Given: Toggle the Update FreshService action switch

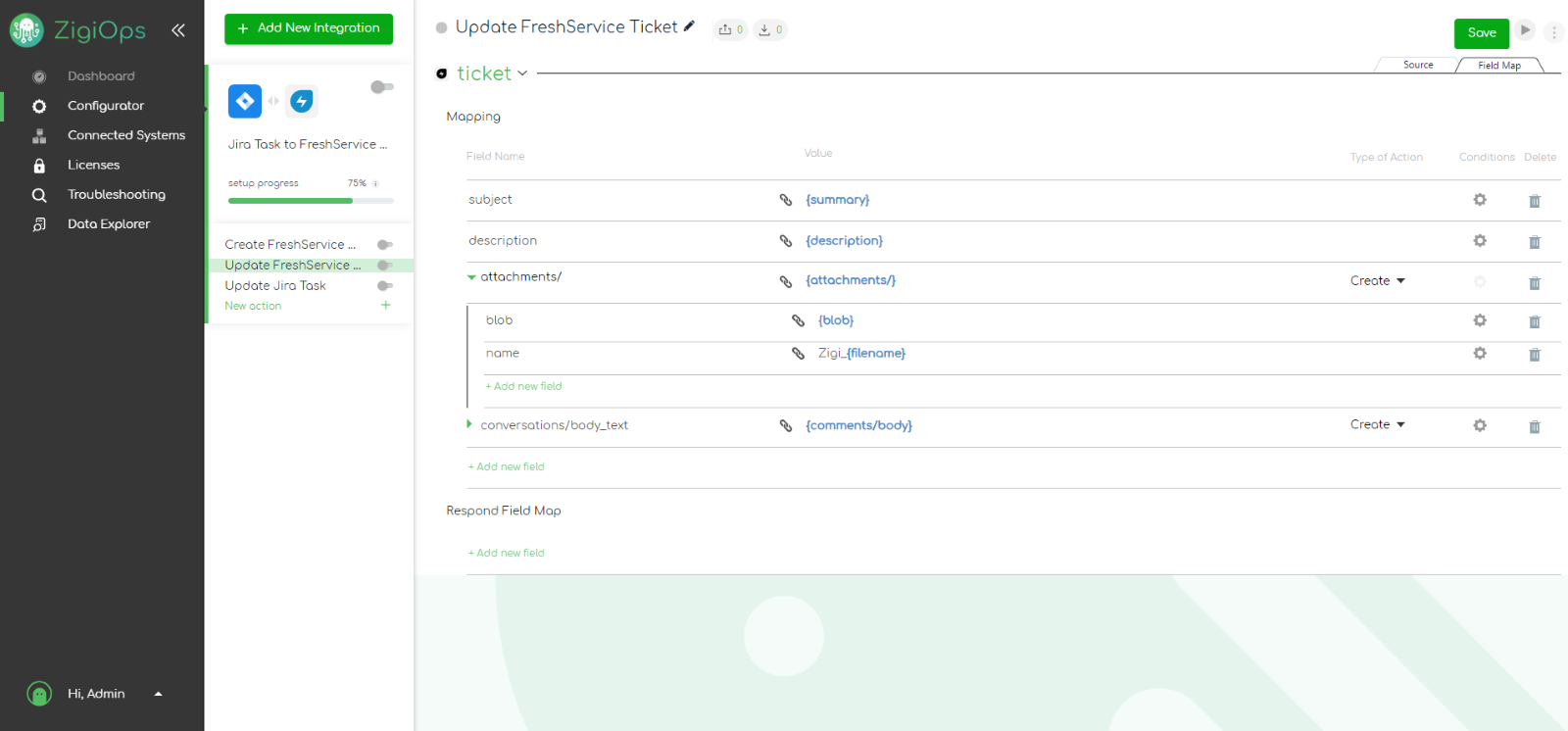Looking at the screenshot, I should pyautogui.click(x=385, y=266).
